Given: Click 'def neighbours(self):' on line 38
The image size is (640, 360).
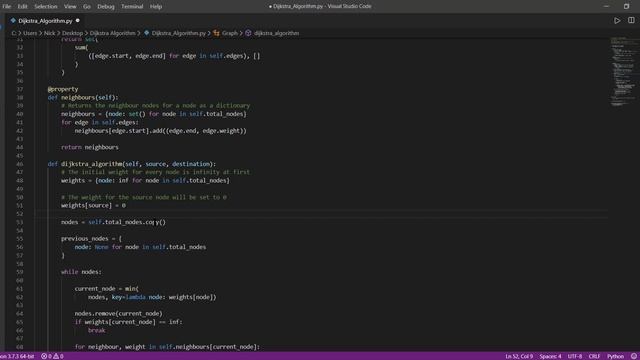Looking at the screenshot, I should coord(83,98).
